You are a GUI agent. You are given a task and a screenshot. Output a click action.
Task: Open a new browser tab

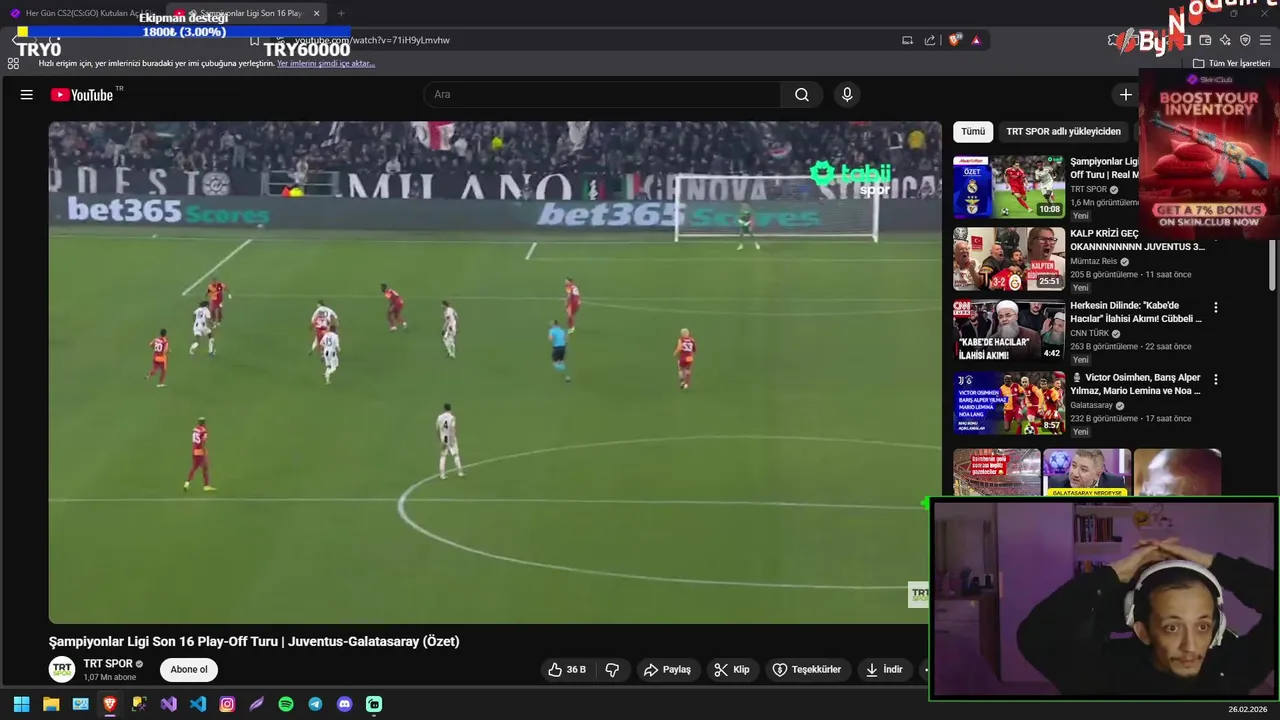coord(341,13)
